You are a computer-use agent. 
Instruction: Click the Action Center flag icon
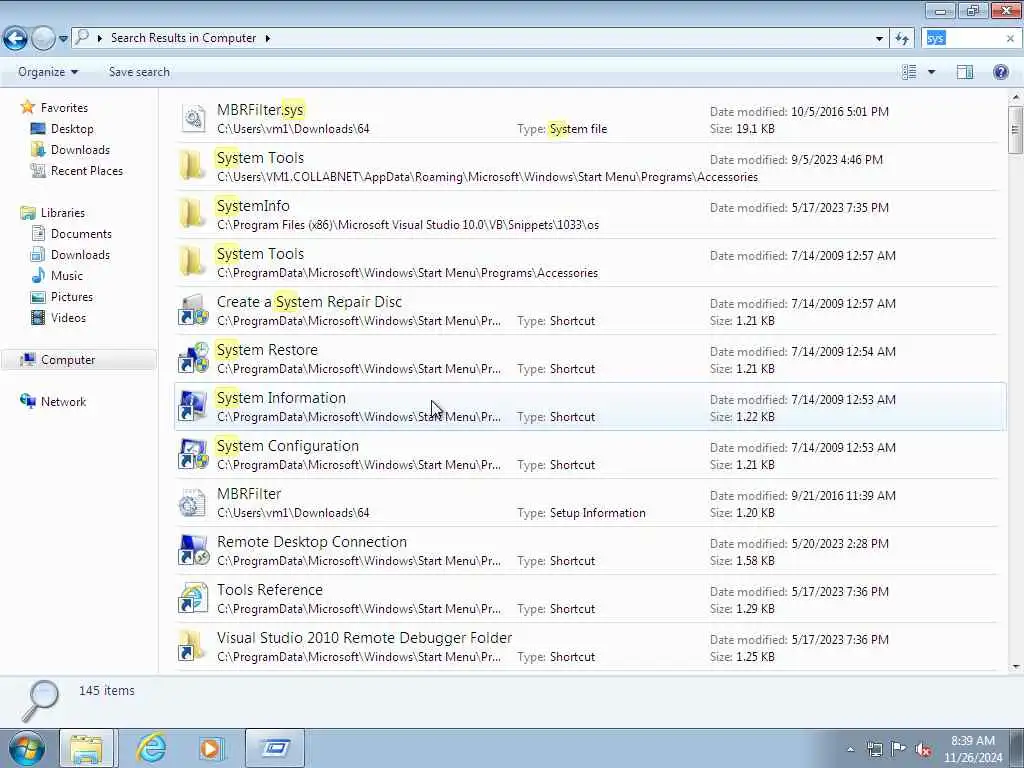[899, 749]
